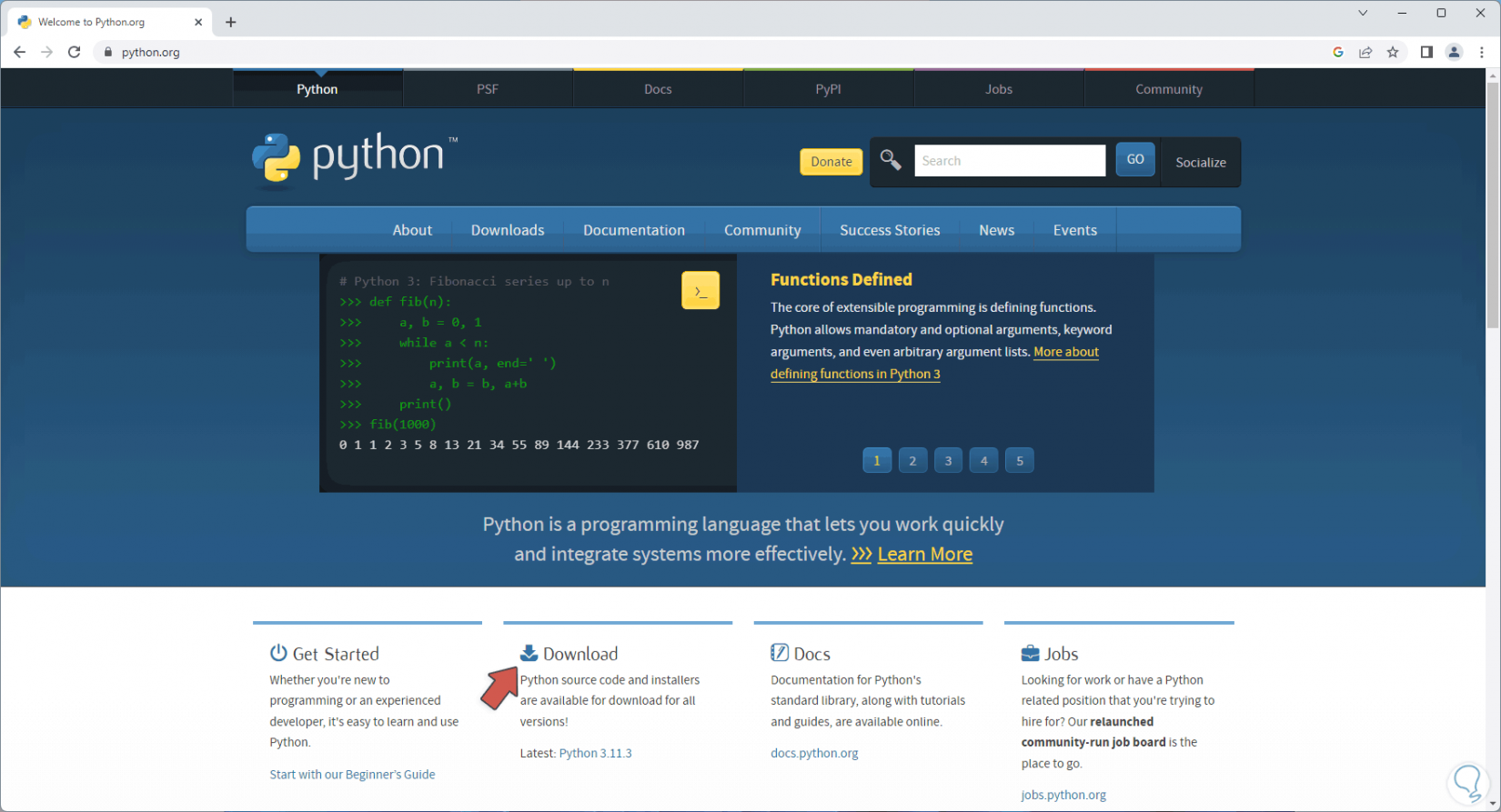Show slide 3 of the code carousel

pyautogui.click(x=948, y=460)
